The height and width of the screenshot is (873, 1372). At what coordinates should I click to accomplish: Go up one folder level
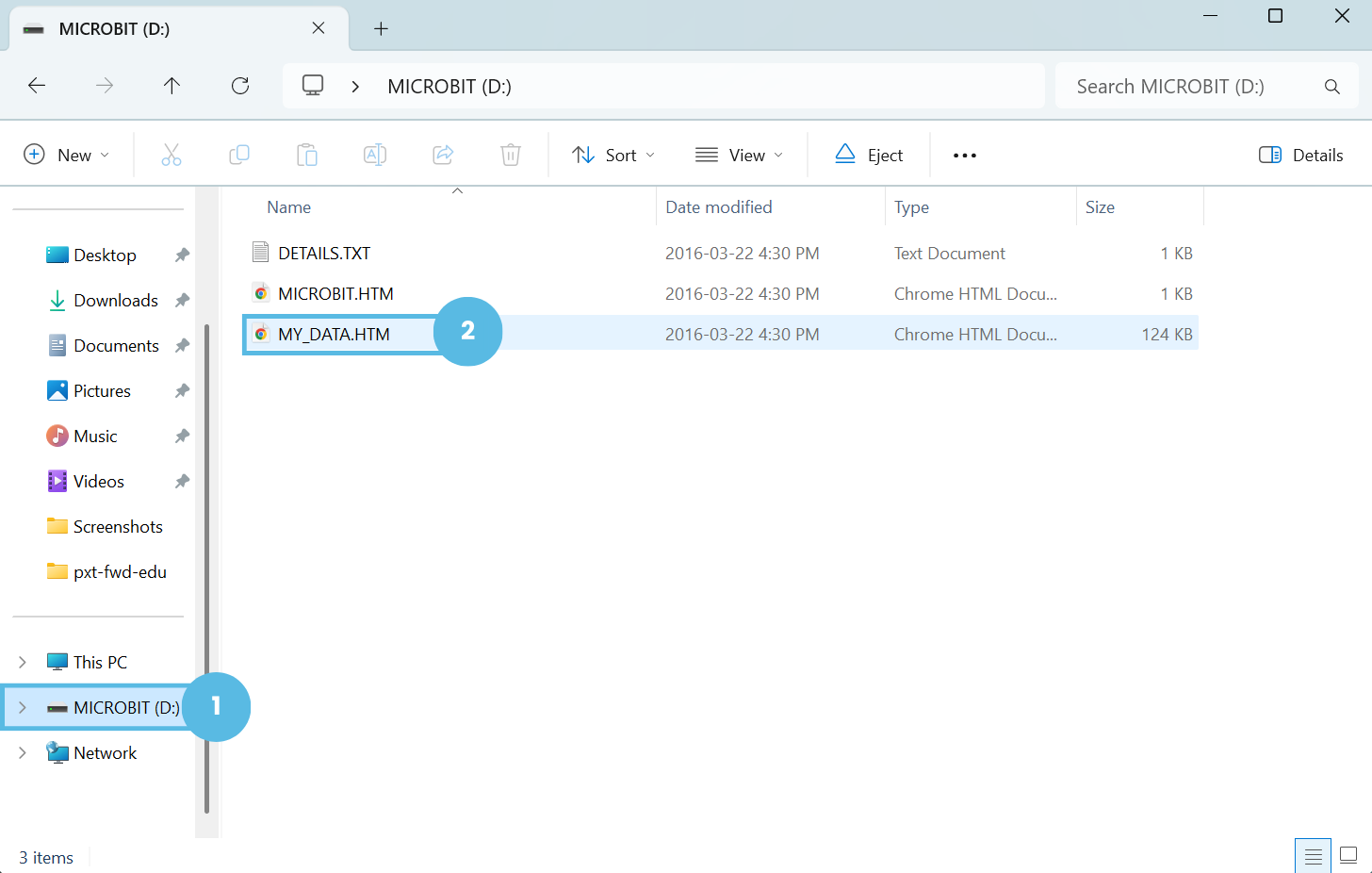(x=171, y=86)
